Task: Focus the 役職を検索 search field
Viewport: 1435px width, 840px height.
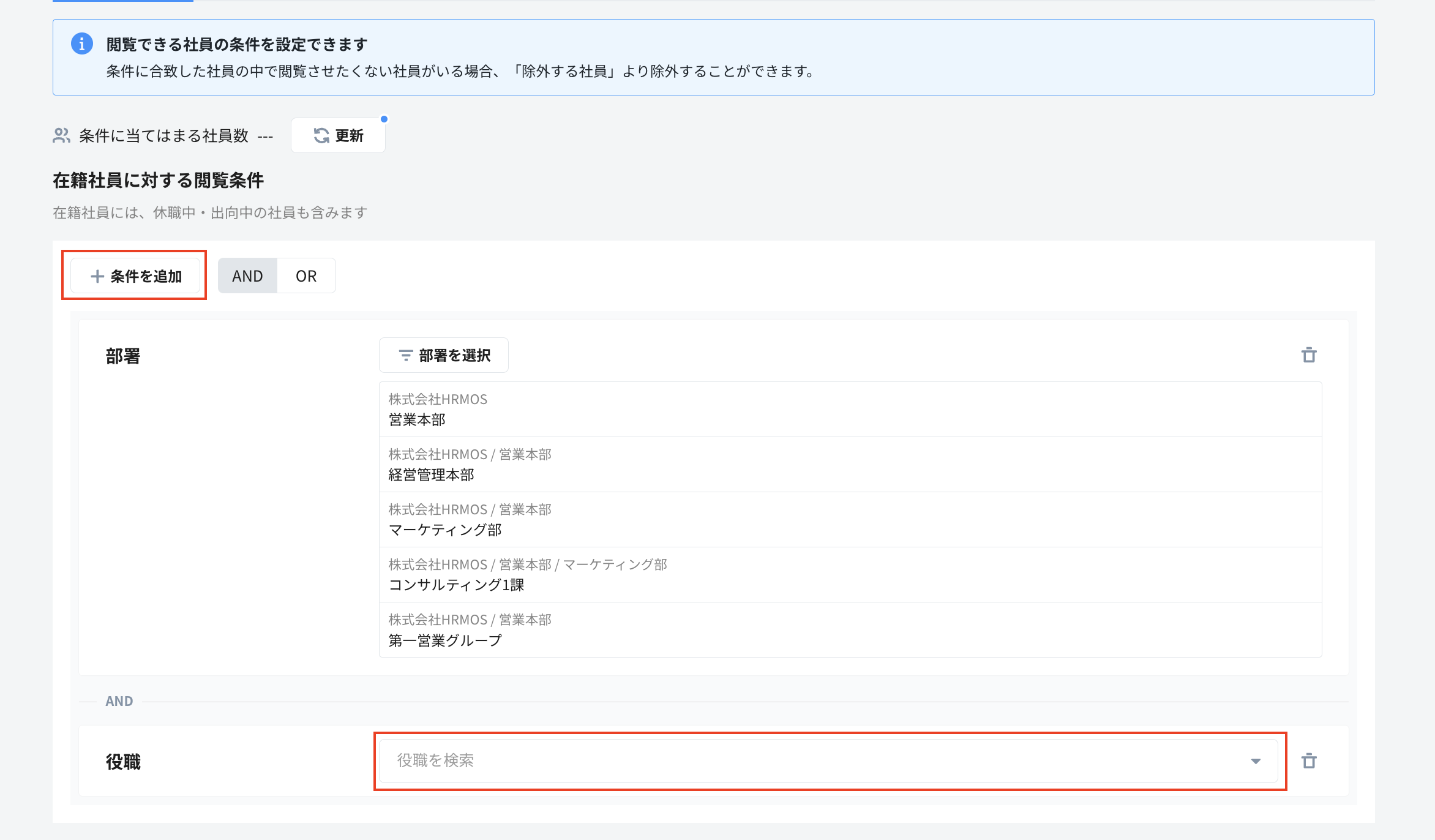Action: [796, 761]
